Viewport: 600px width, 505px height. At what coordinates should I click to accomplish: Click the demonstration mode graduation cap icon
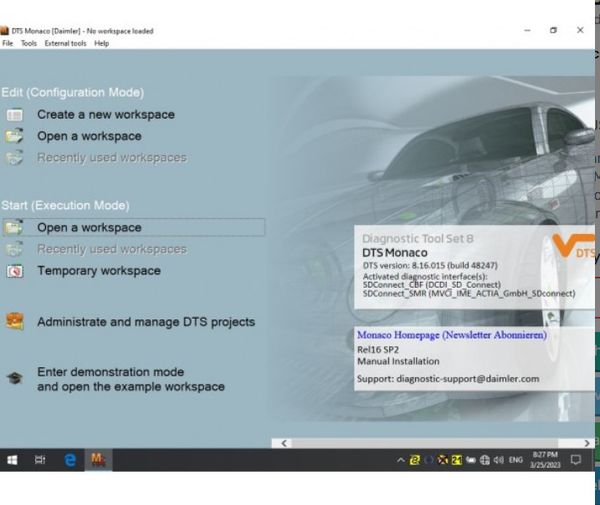[15, 378]
